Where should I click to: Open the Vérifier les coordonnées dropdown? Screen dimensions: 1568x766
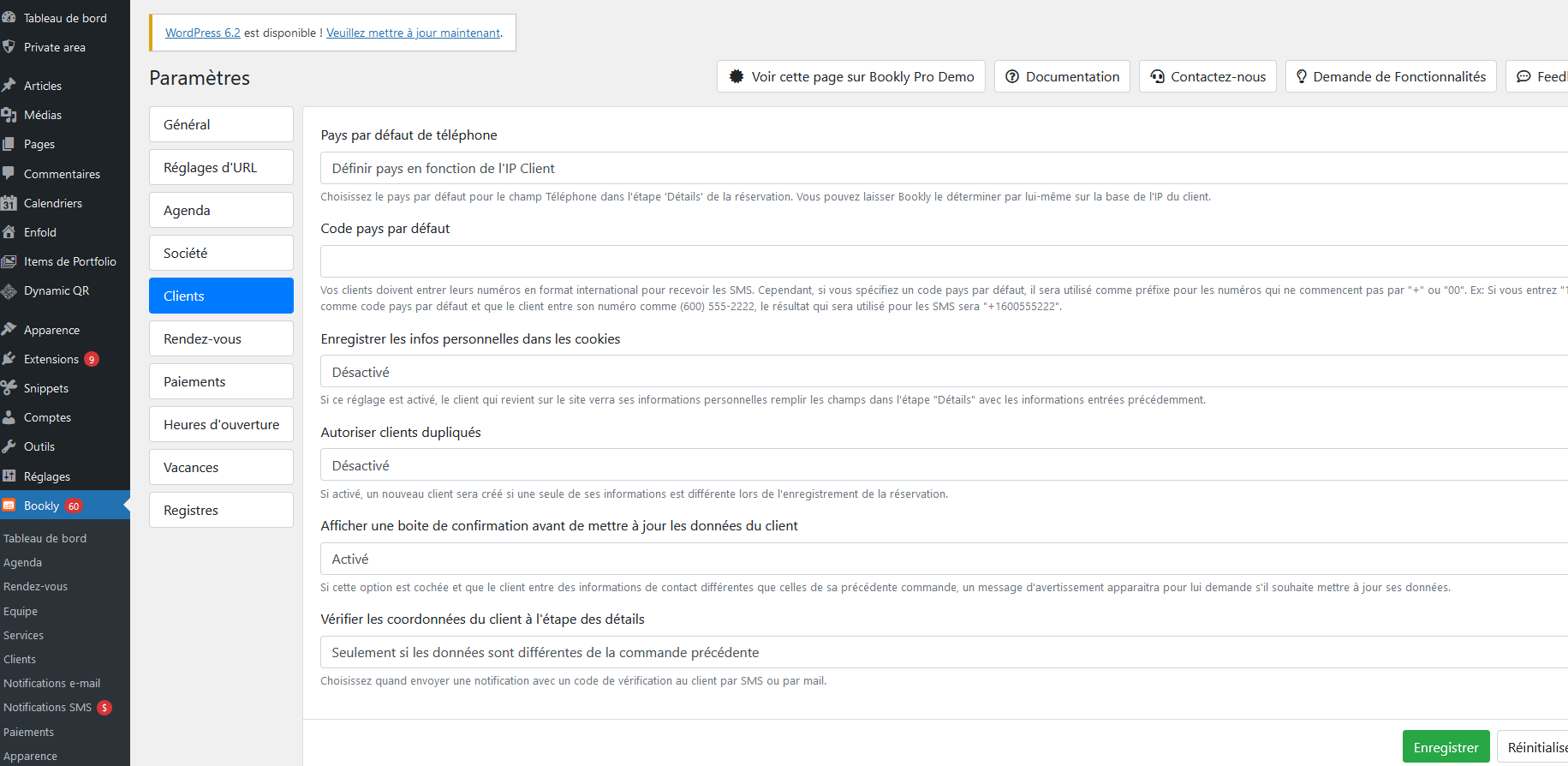tap(944, 652)
